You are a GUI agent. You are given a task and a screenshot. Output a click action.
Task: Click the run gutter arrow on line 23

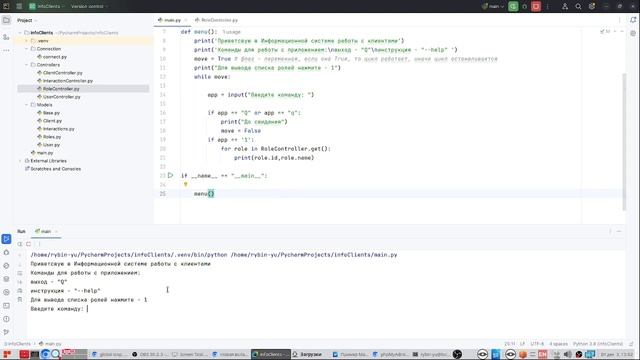point(171,176)
